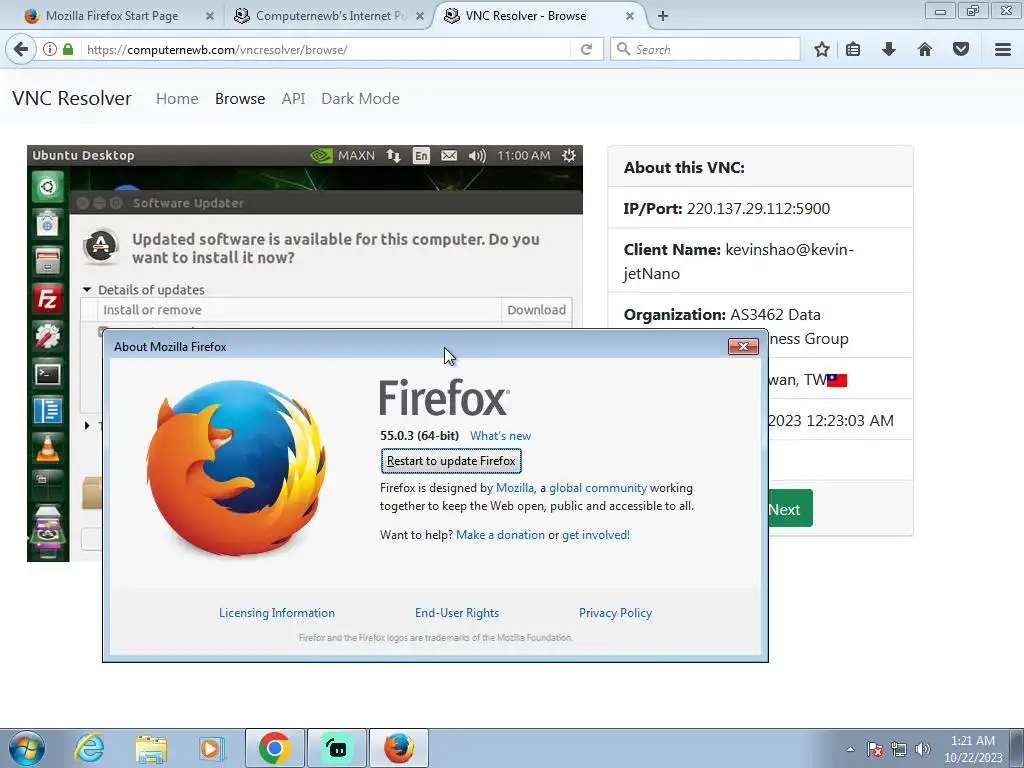The image size is (1024, 768).
Task: Click the get involved! link
Action: [x=596, y=535]
